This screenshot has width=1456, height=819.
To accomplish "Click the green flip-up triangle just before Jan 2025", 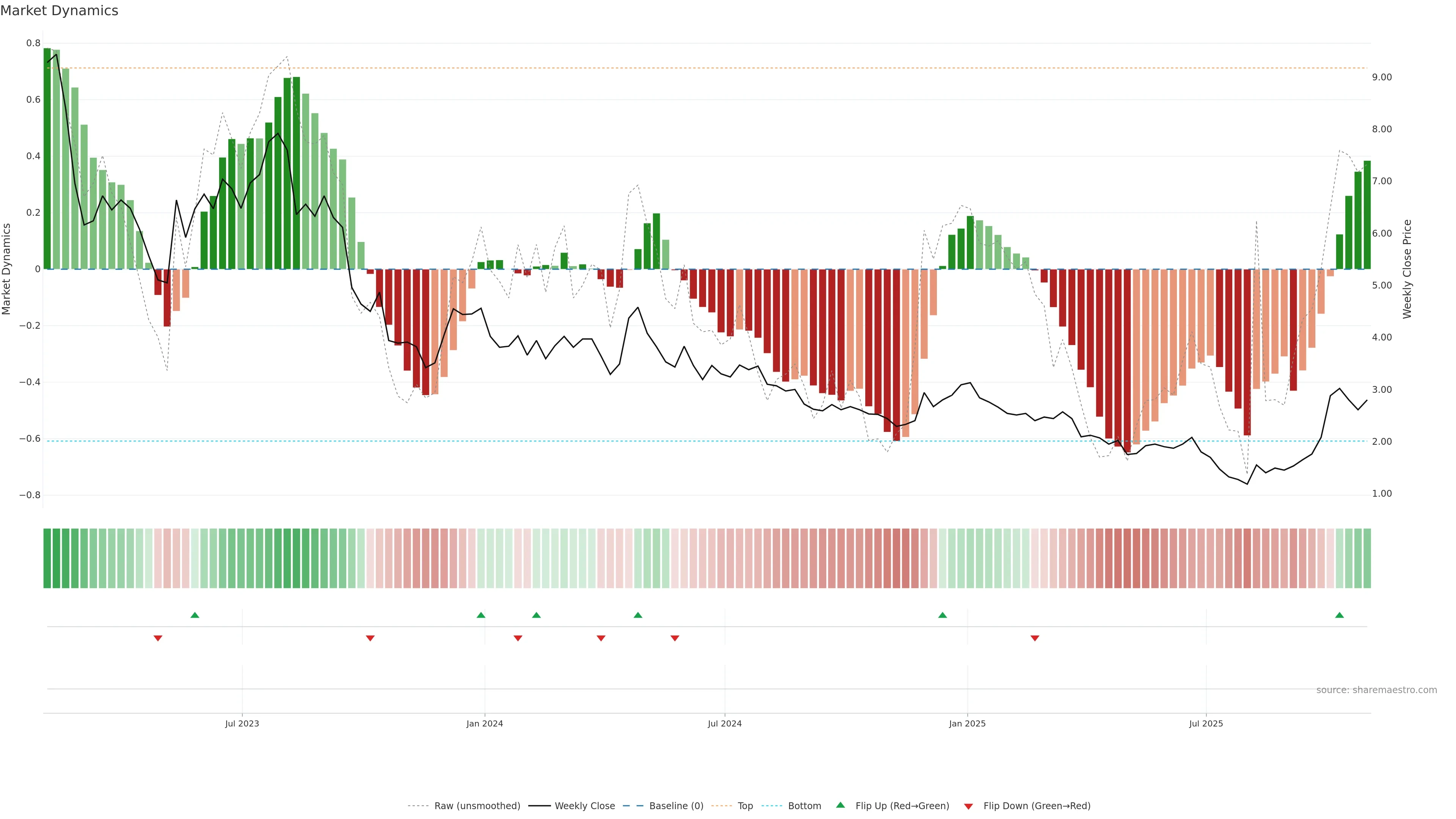I will coord(942,615).
